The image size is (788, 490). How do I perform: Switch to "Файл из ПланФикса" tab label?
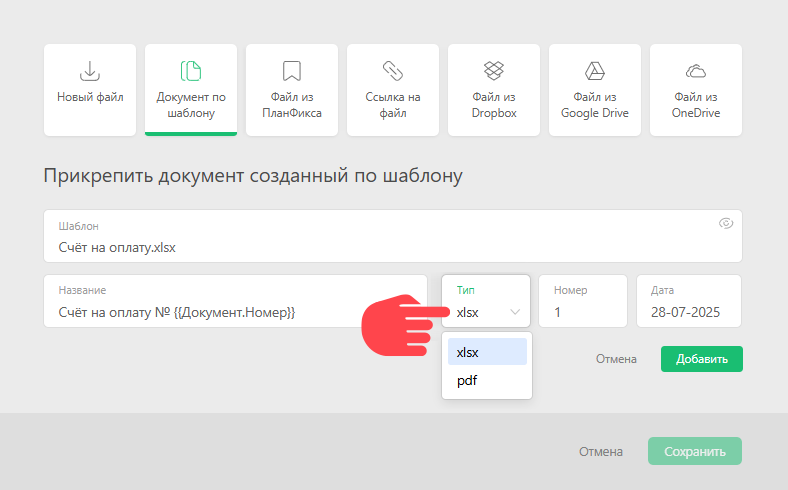[292, 105]
